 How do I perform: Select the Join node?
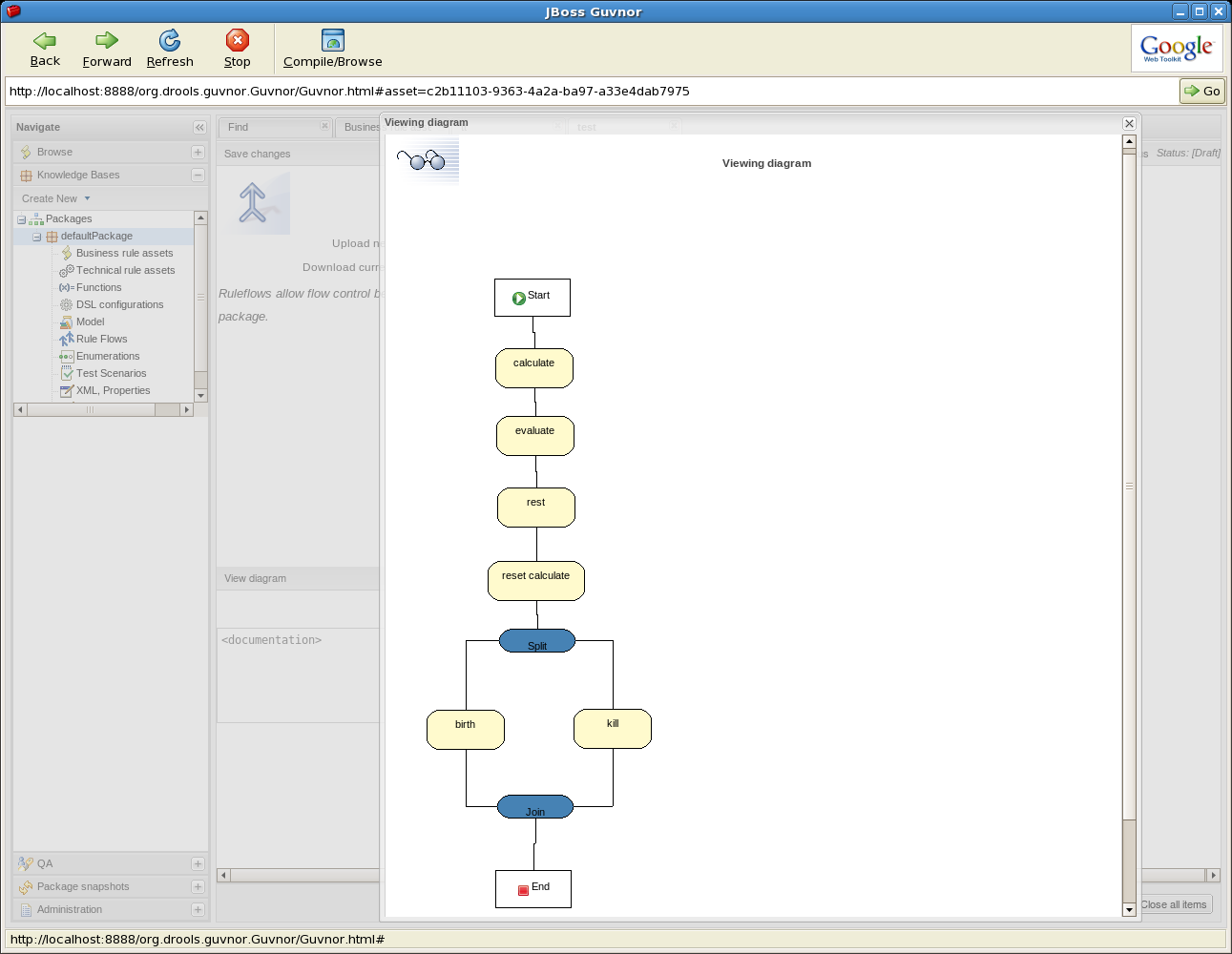click(535, 807)
